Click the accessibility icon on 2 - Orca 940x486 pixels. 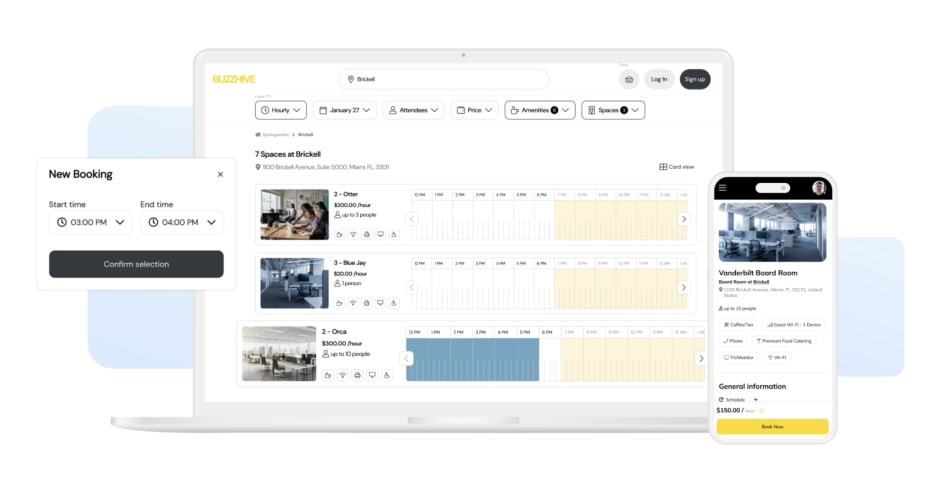387,375
